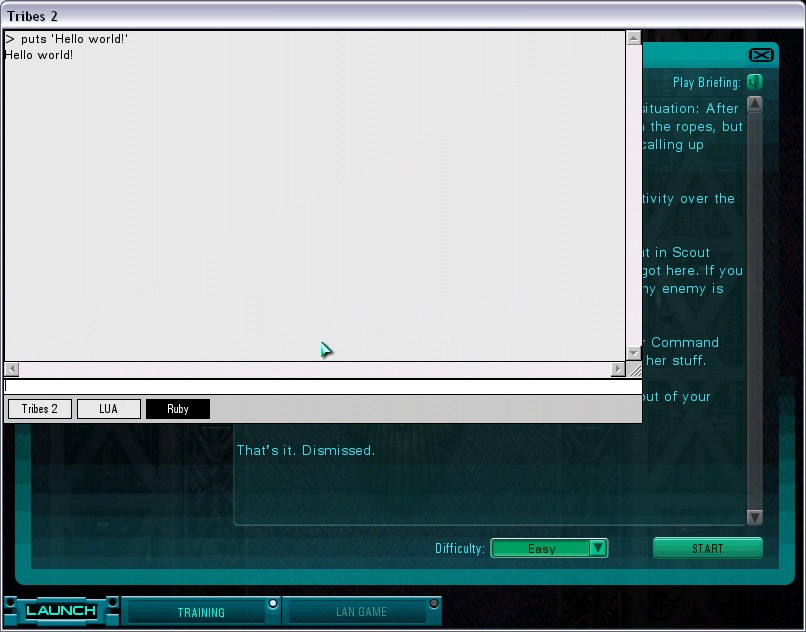Switch to the LUA console tab
This screenshot has height=632, width=806.
(x=108, y=409)
